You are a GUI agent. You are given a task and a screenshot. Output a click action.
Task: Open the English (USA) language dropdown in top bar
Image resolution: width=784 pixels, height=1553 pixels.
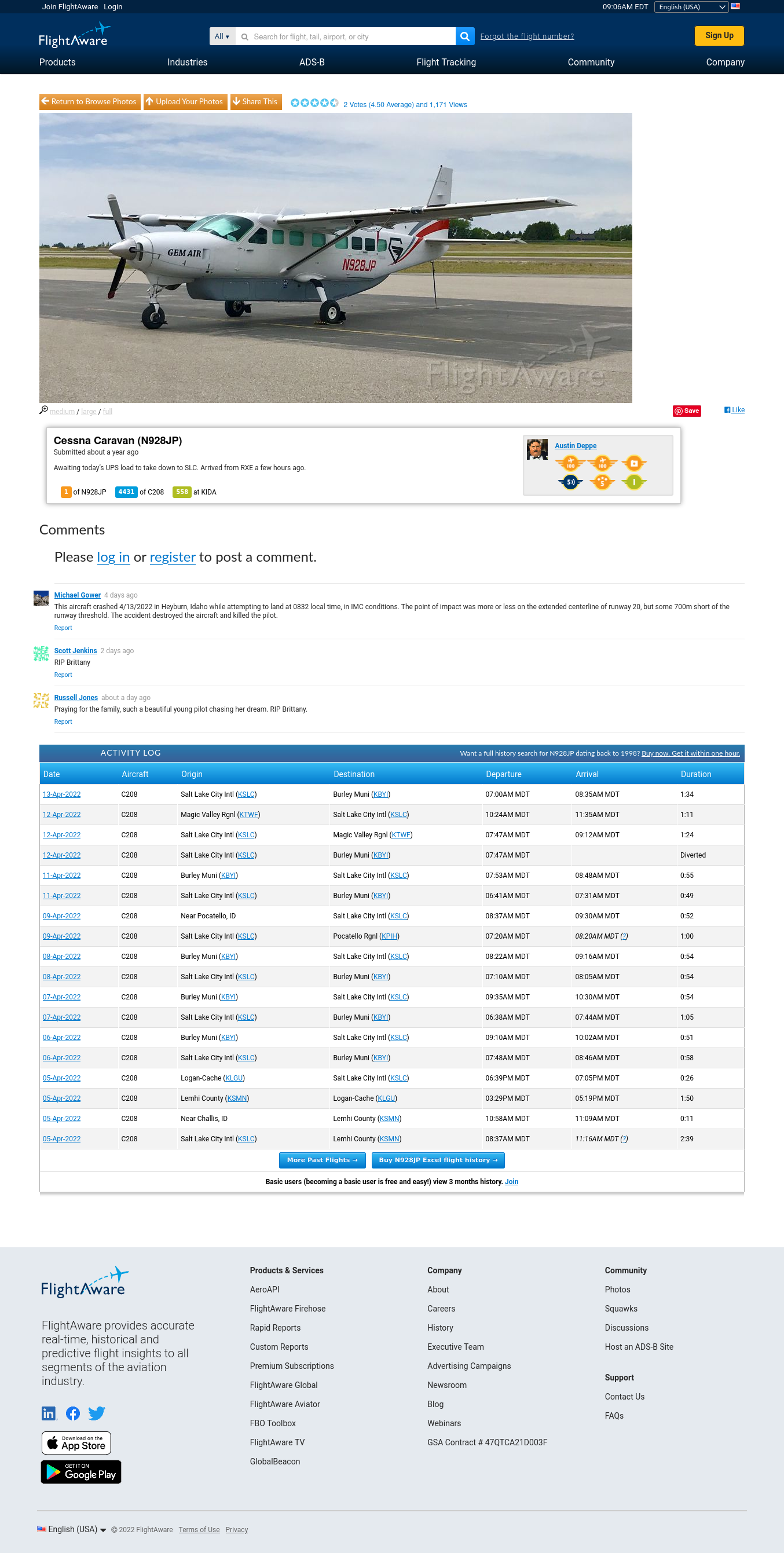691,6
